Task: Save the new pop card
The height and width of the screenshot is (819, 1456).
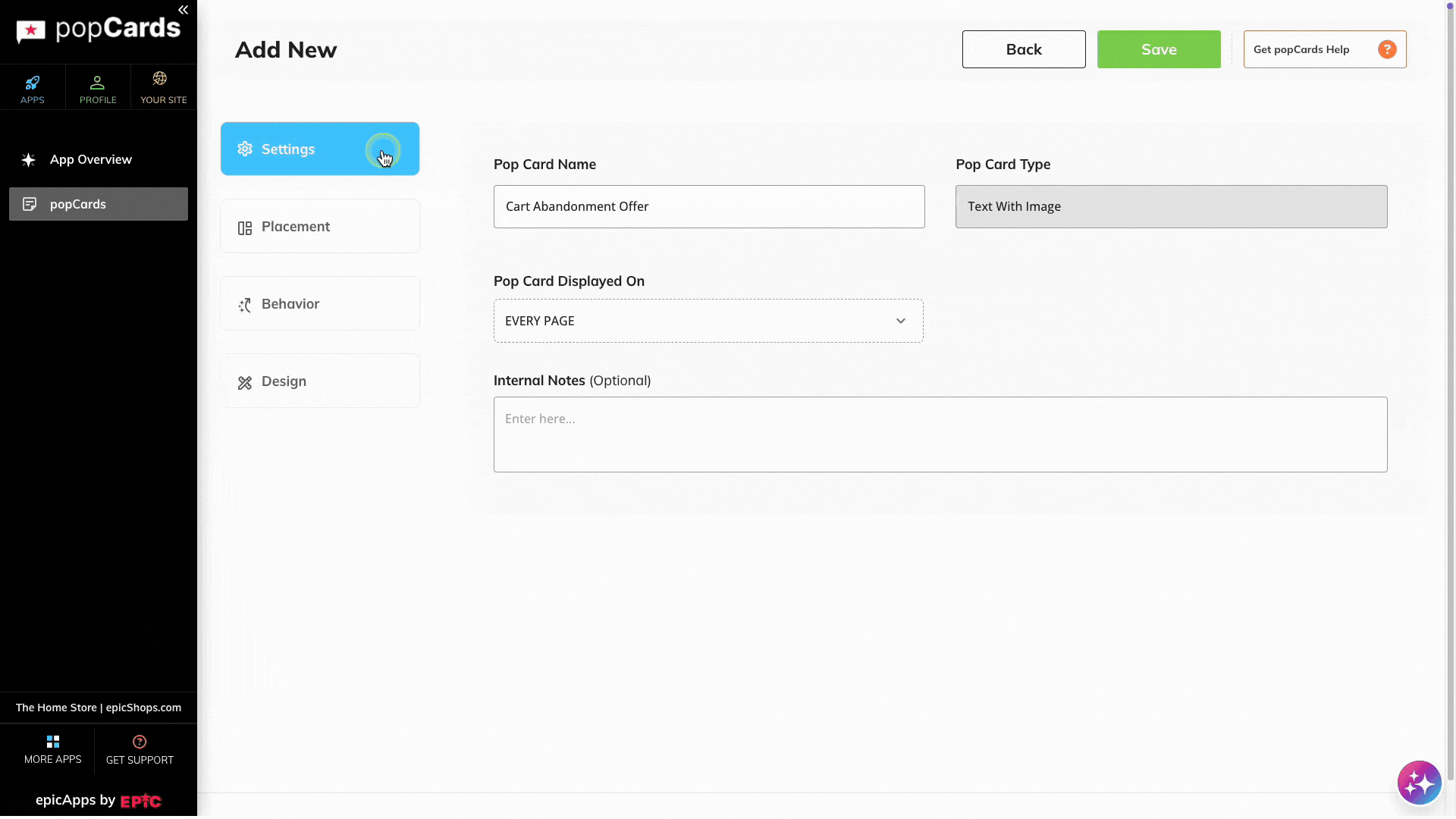Action: click(x=1159, y=49)
